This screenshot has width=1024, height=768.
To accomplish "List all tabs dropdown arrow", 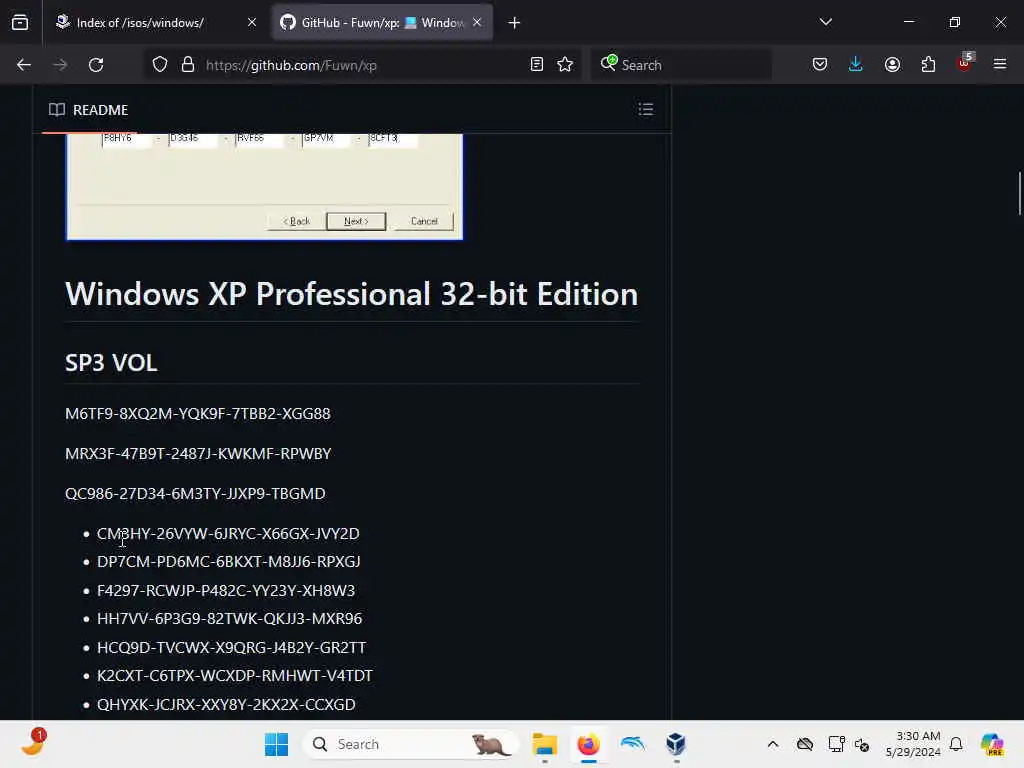I will (x=825, y=22).
